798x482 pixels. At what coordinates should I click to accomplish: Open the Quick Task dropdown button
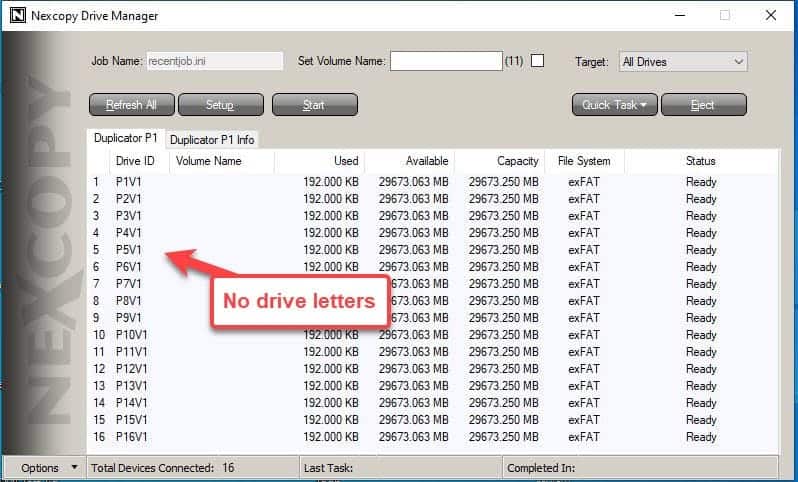(614, 105)
